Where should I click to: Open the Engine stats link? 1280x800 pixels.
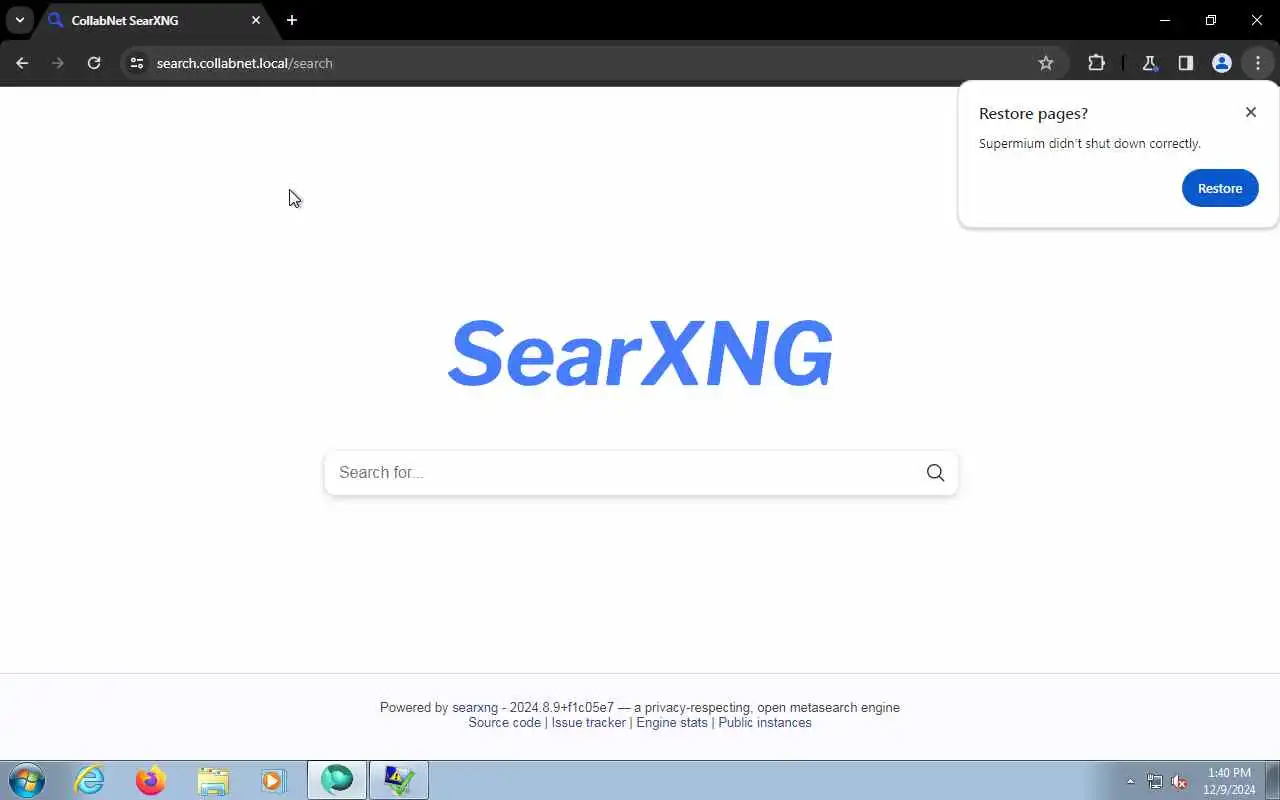[x=672, y=723]
